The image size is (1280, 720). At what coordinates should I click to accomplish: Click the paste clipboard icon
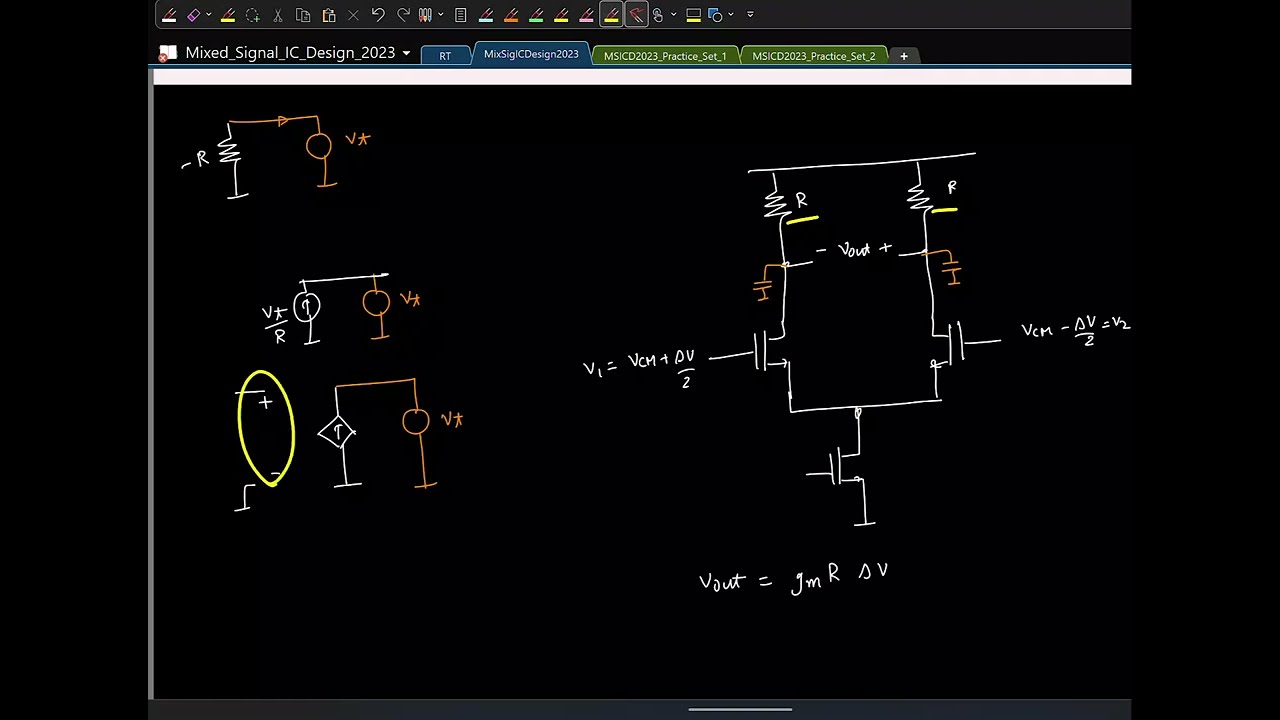click(x=329, y=15)
